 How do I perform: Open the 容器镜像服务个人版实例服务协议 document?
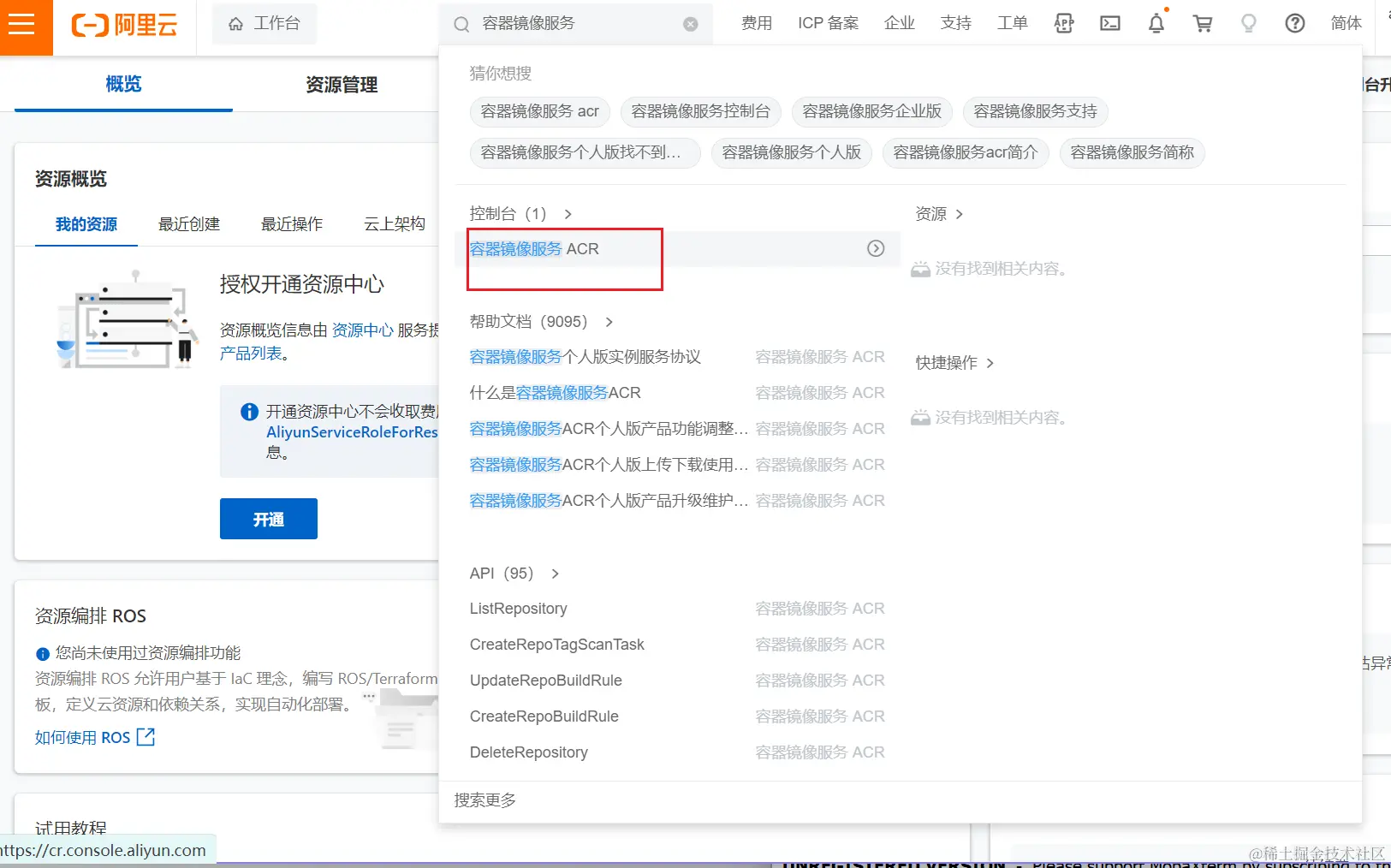[586, 357]
